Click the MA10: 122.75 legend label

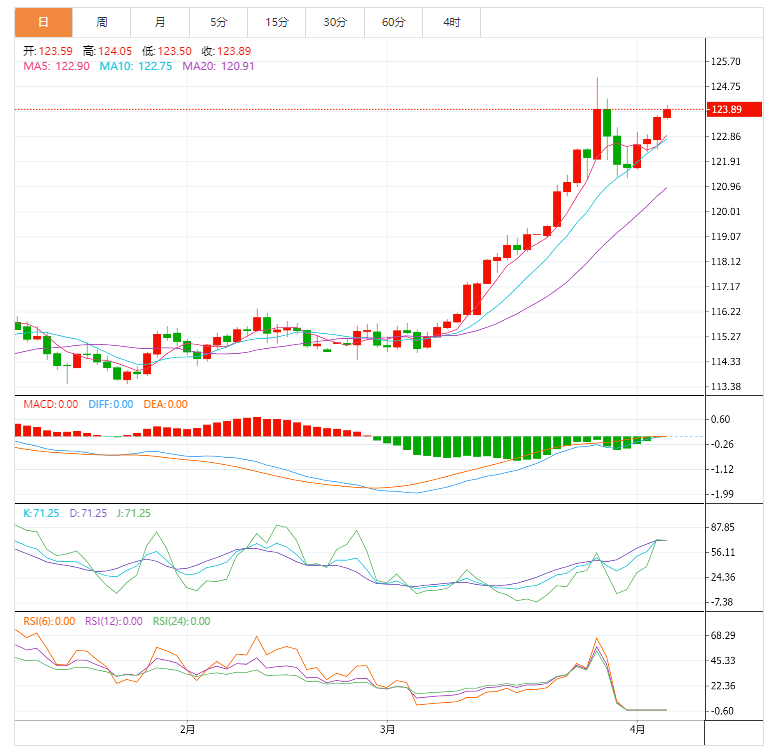click(x=136, y=66)
